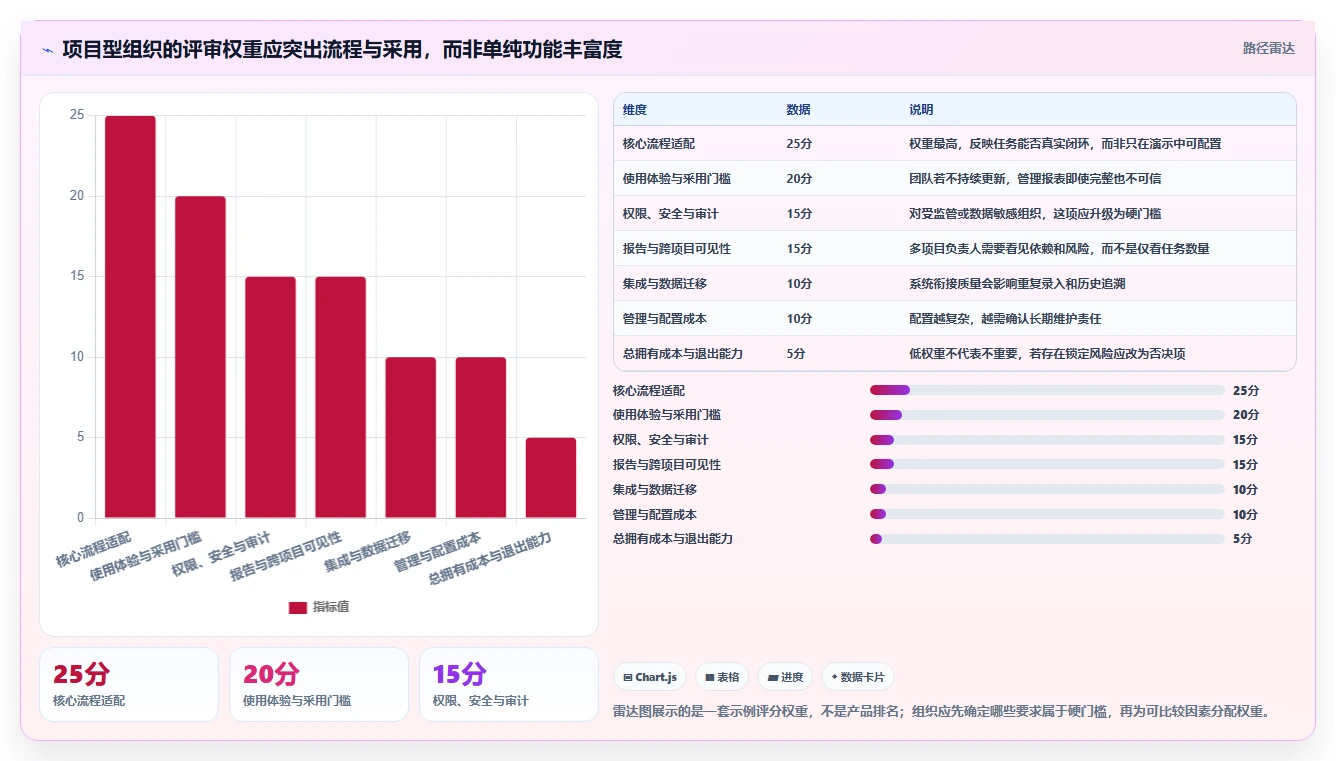Click the 总拥有成本与退出能力 progress bar
Screen dimensions: 1336x761
1047,539
